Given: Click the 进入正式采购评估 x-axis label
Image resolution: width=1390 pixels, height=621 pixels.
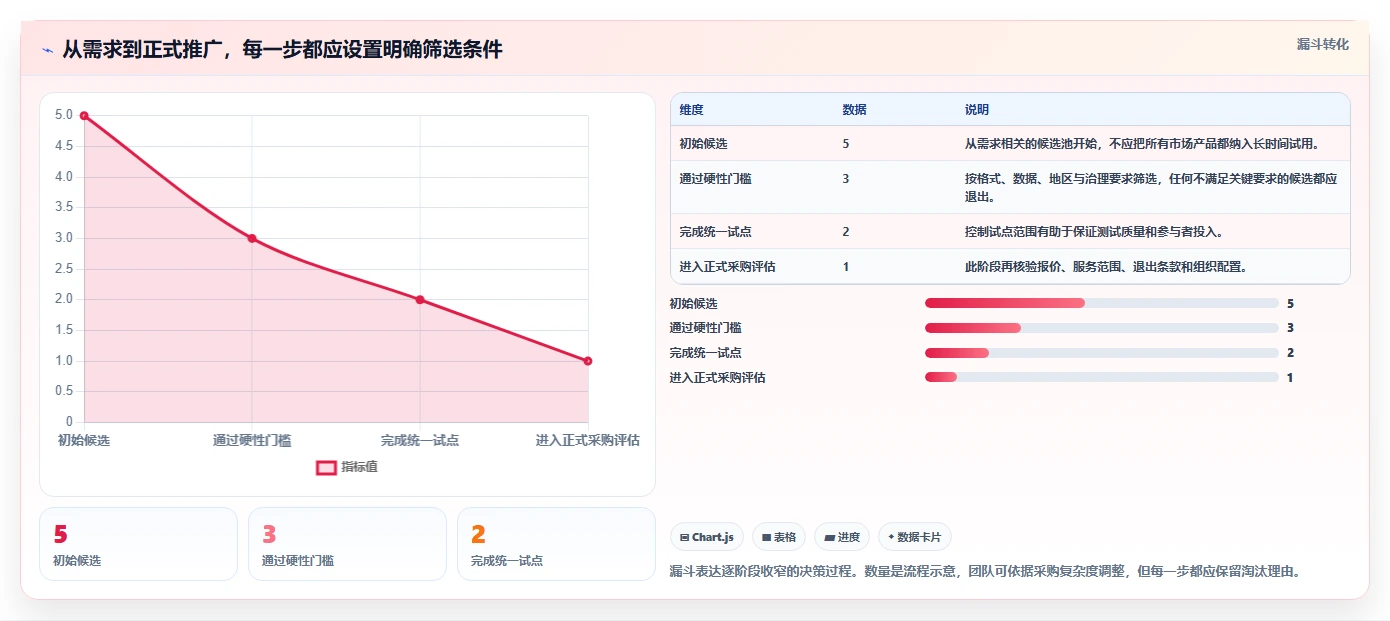Looking at the screenshot, I should (588, 440).
